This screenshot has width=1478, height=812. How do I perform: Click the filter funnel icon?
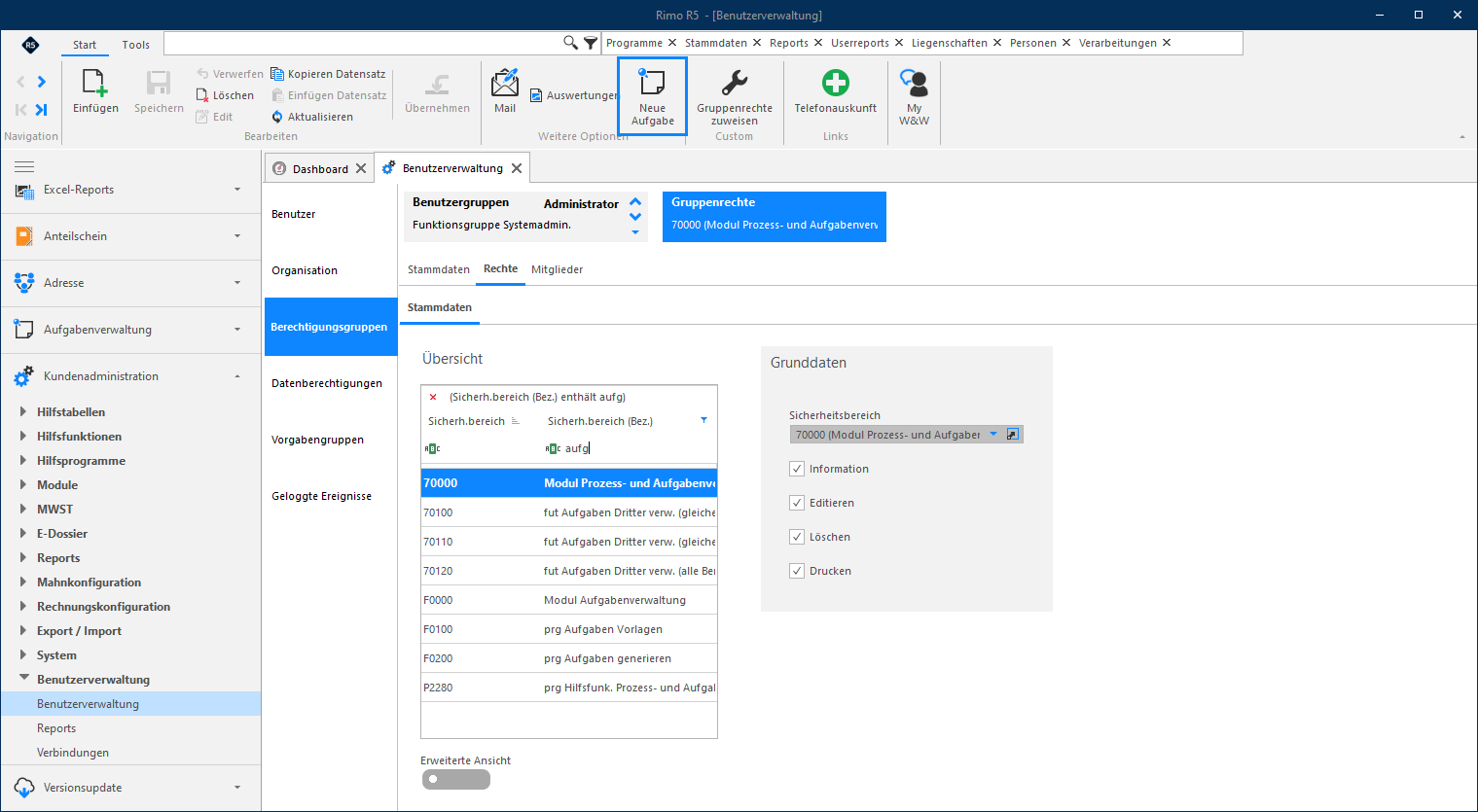click(591, 43)
